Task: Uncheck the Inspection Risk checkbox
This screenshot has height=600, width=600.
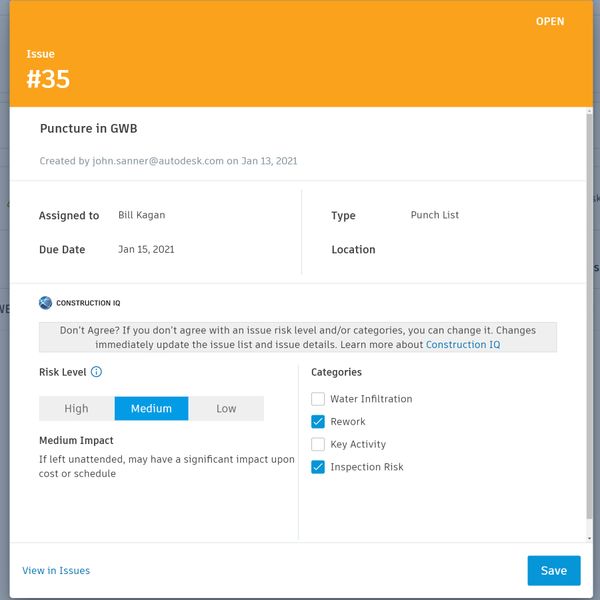Action: (318, 467)
